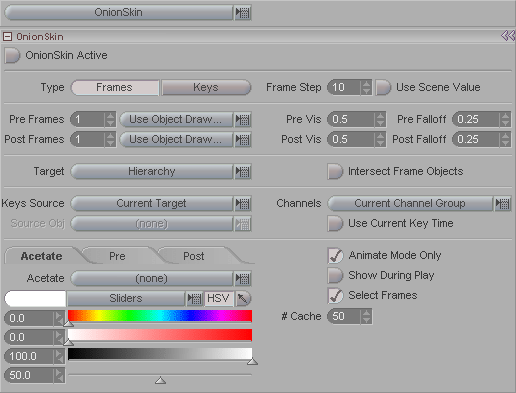Click the popup icon next to the Acetate dropdown
This screenshot has height=393, width=516.
click(243, 279)
